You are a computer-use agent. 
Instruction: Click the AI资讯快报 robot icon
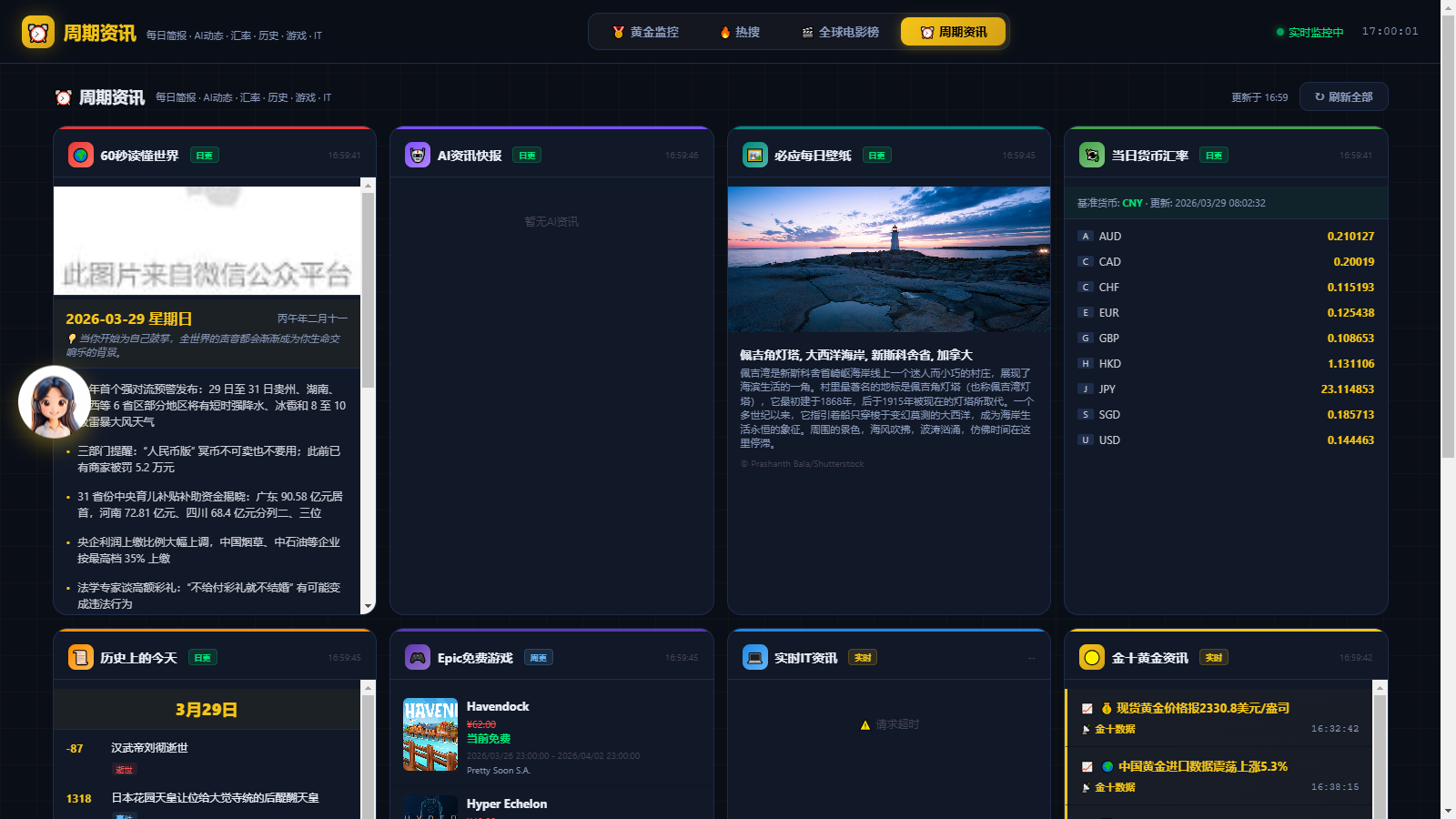pyautogui.click(x=418, y=155)
